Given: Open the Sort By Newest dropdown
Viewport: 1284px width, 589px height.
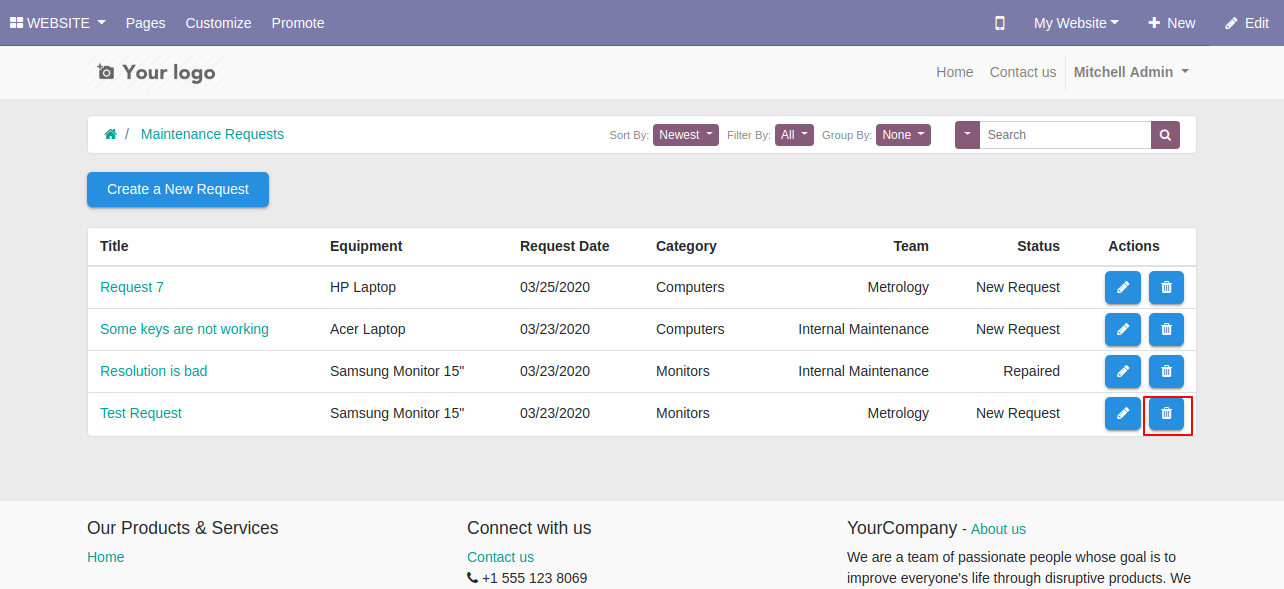Looking at the screenshot, I should pos(686,135).
